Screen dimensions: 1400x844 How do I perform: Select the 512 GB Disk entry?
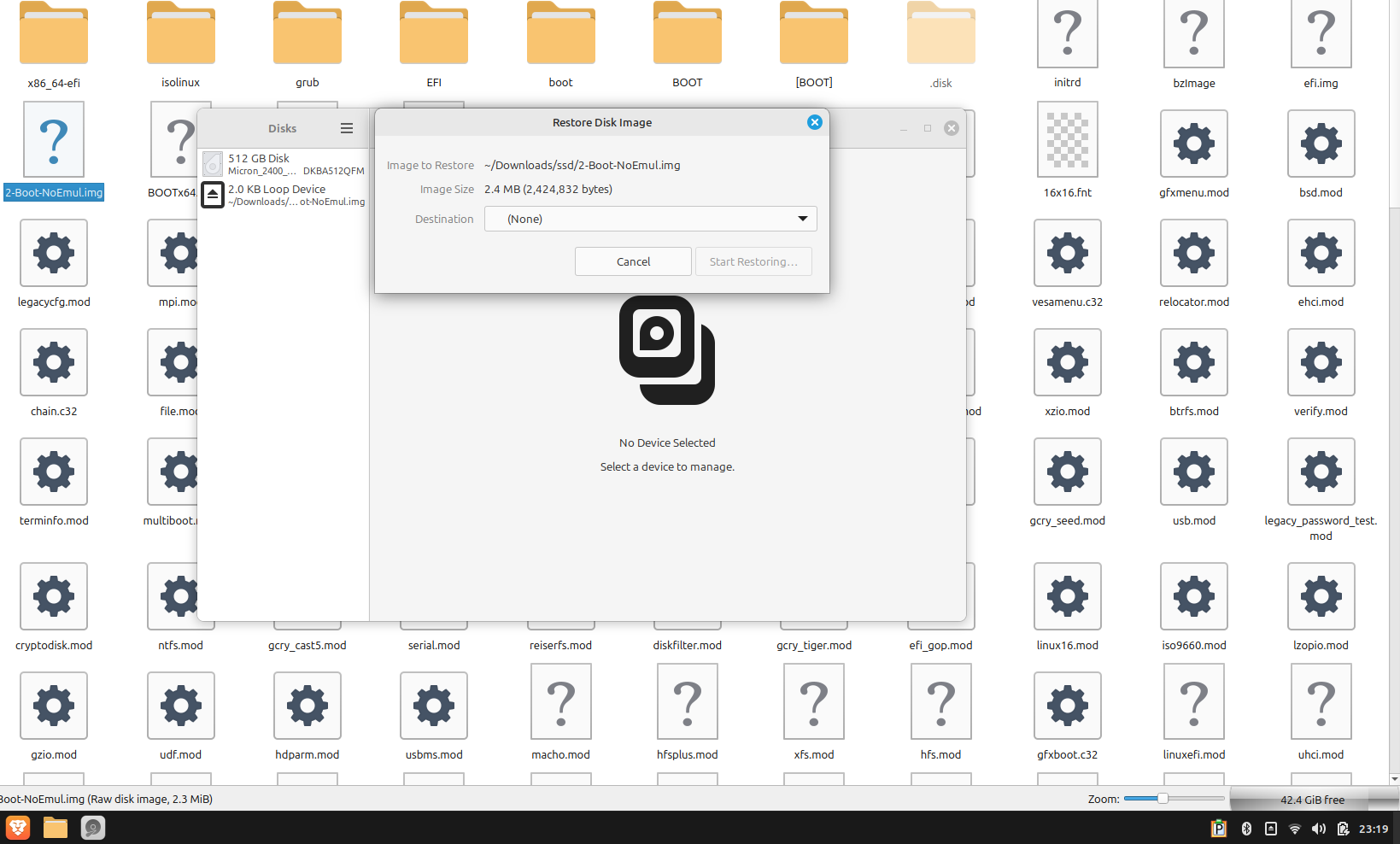[284, 164]
